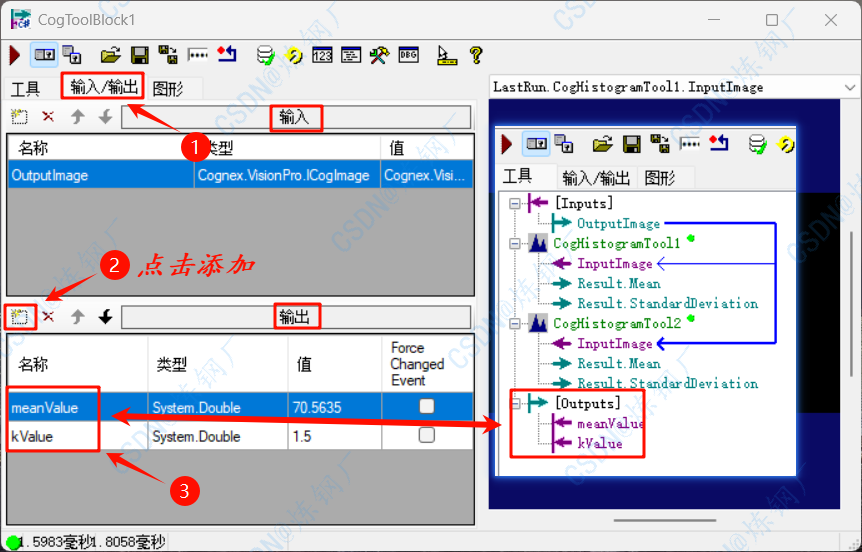
Task: Open the 图形 tab
Action: 168,89
